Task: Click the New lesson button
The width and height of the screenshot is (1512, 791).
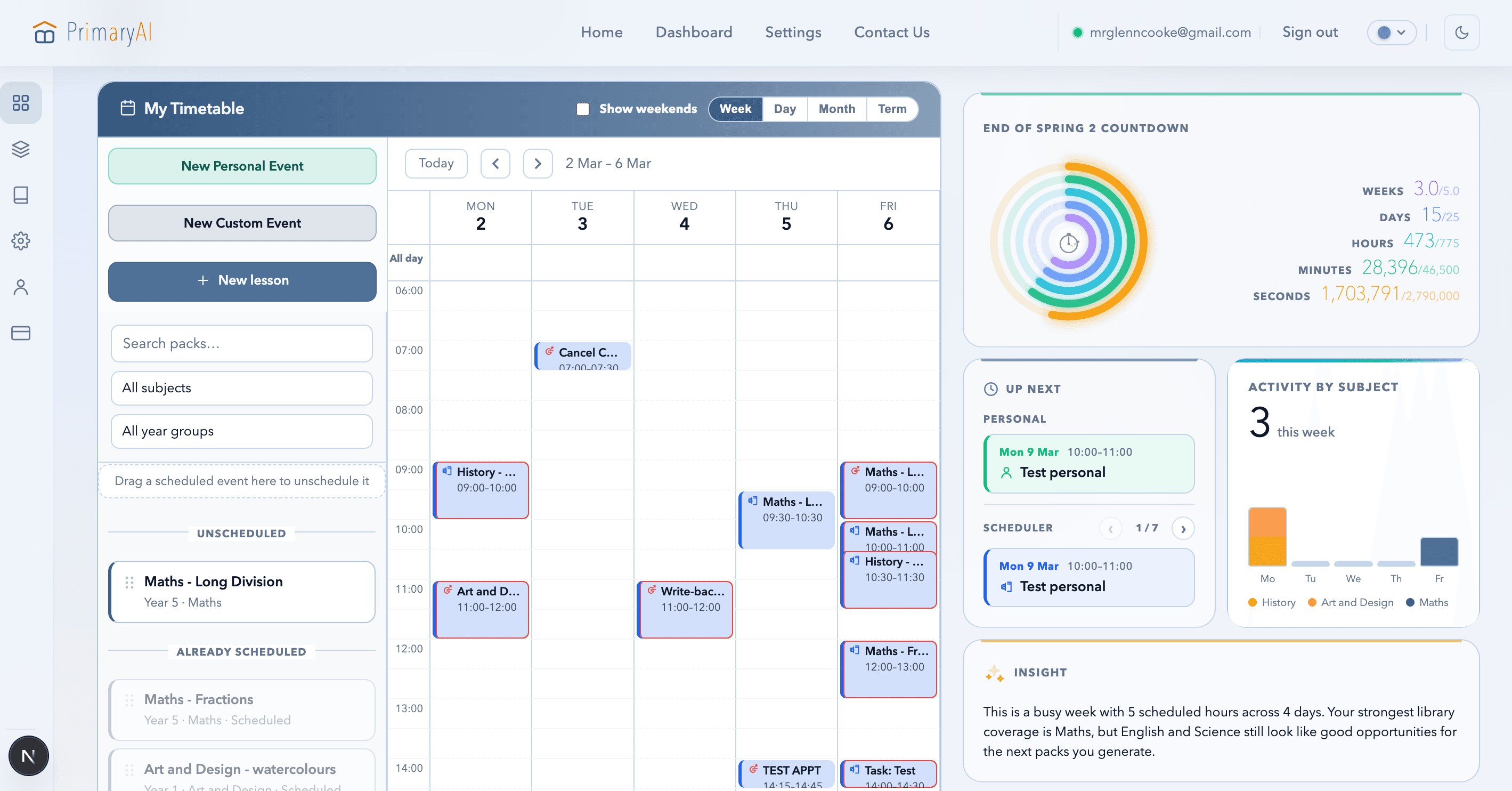Action: coord(242,281)
